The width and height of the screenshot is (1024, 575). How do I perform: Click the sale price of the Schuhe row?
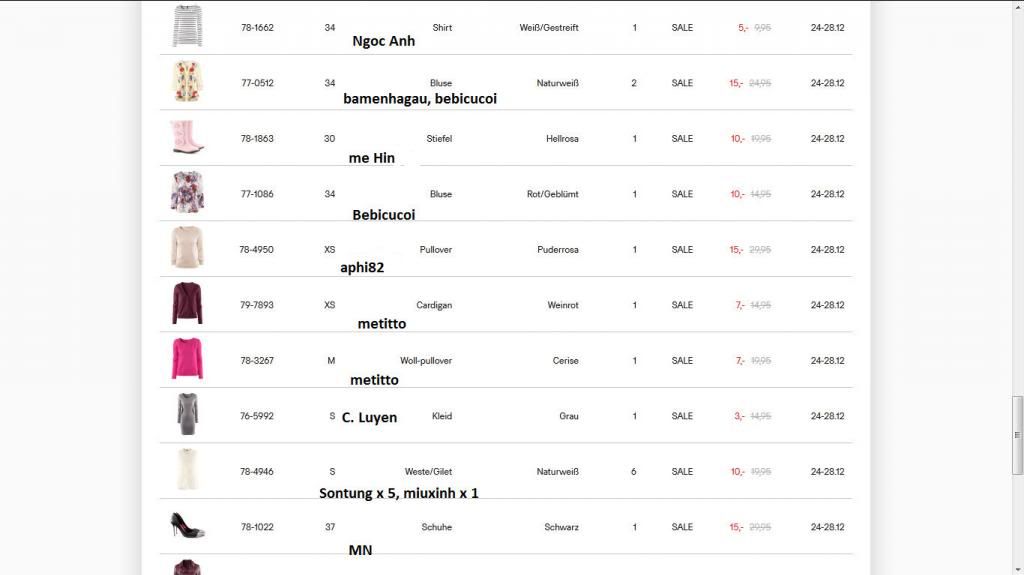pos(736,527)
